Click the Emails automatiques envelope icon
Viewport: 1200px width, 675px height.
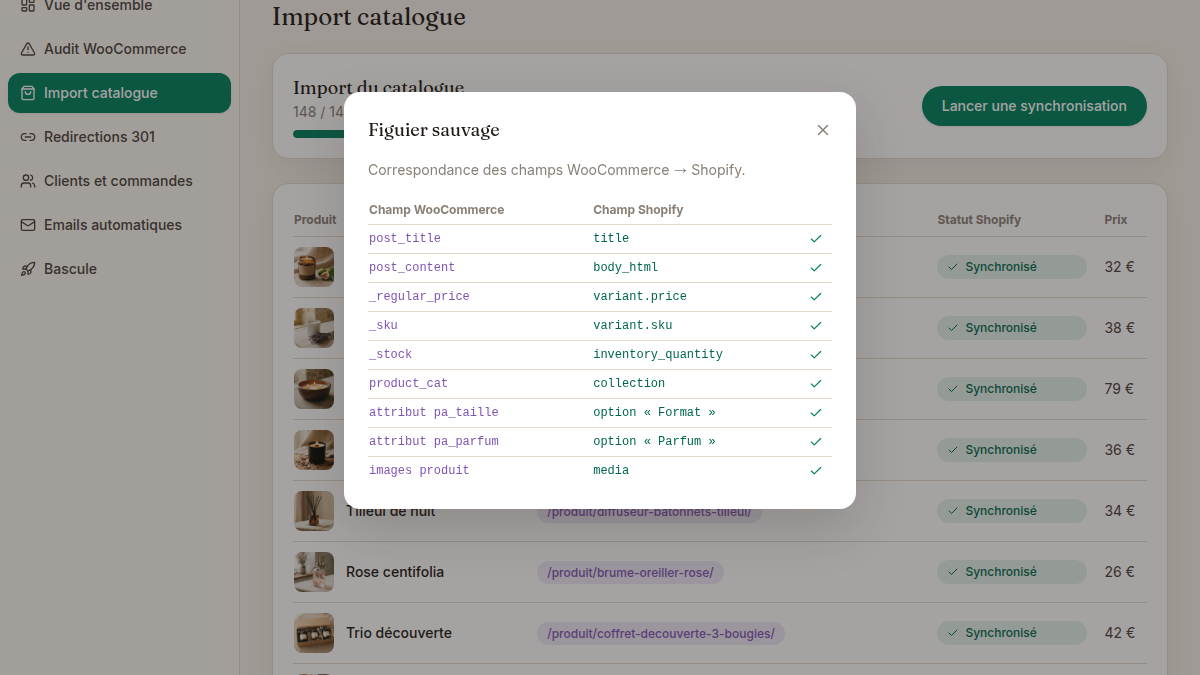(28, 225)
